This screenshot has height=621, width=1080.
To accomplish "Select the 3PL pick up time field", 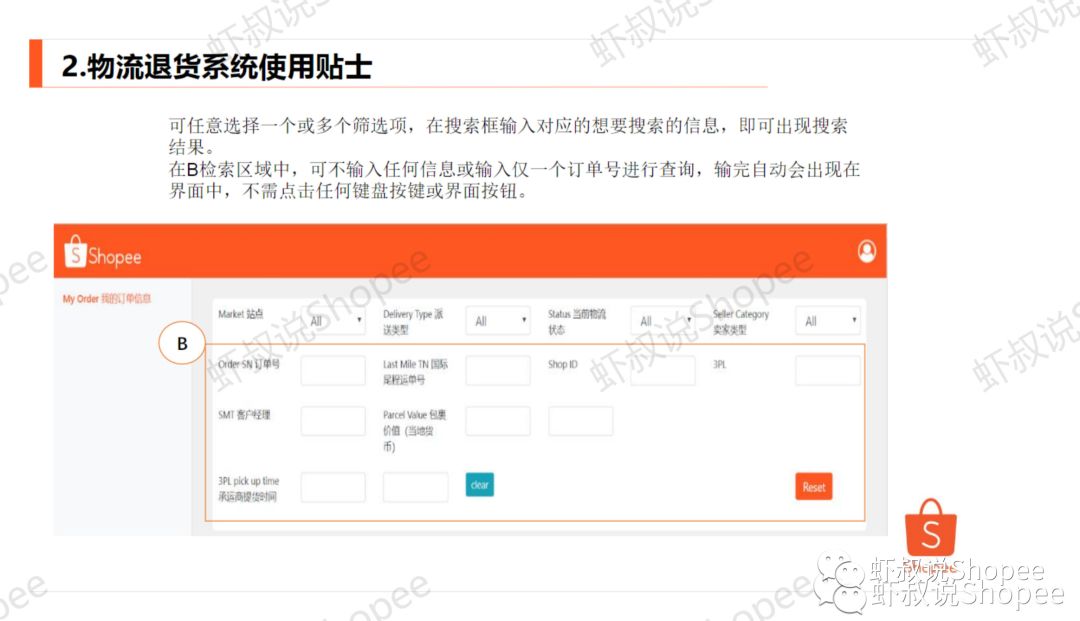I will pos(334,486).
